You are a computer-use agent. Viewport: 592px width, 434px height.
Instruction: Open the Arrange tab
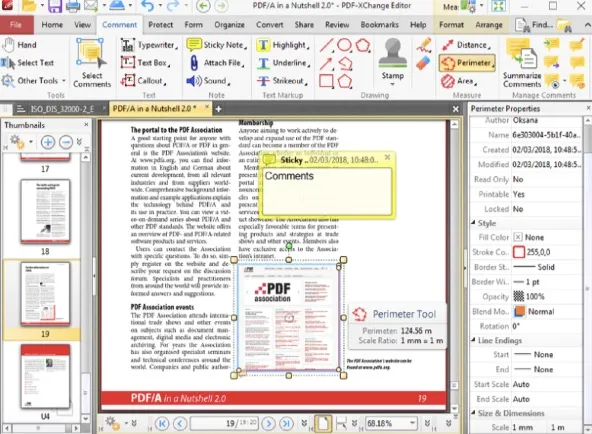tap(489, 25)
